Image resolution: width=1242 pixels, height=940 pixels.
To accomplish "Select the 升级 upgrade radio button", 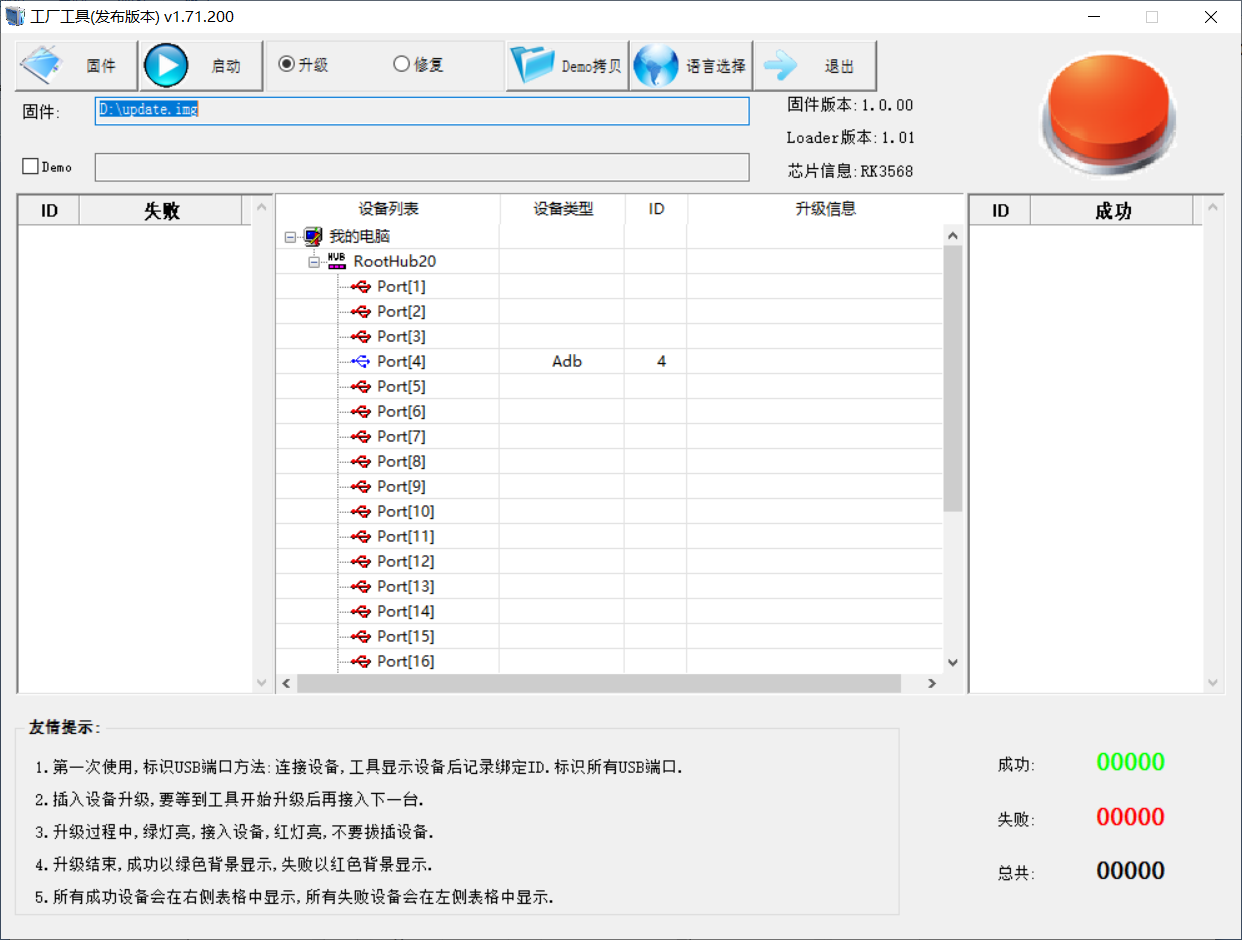I will pos(287,64).
